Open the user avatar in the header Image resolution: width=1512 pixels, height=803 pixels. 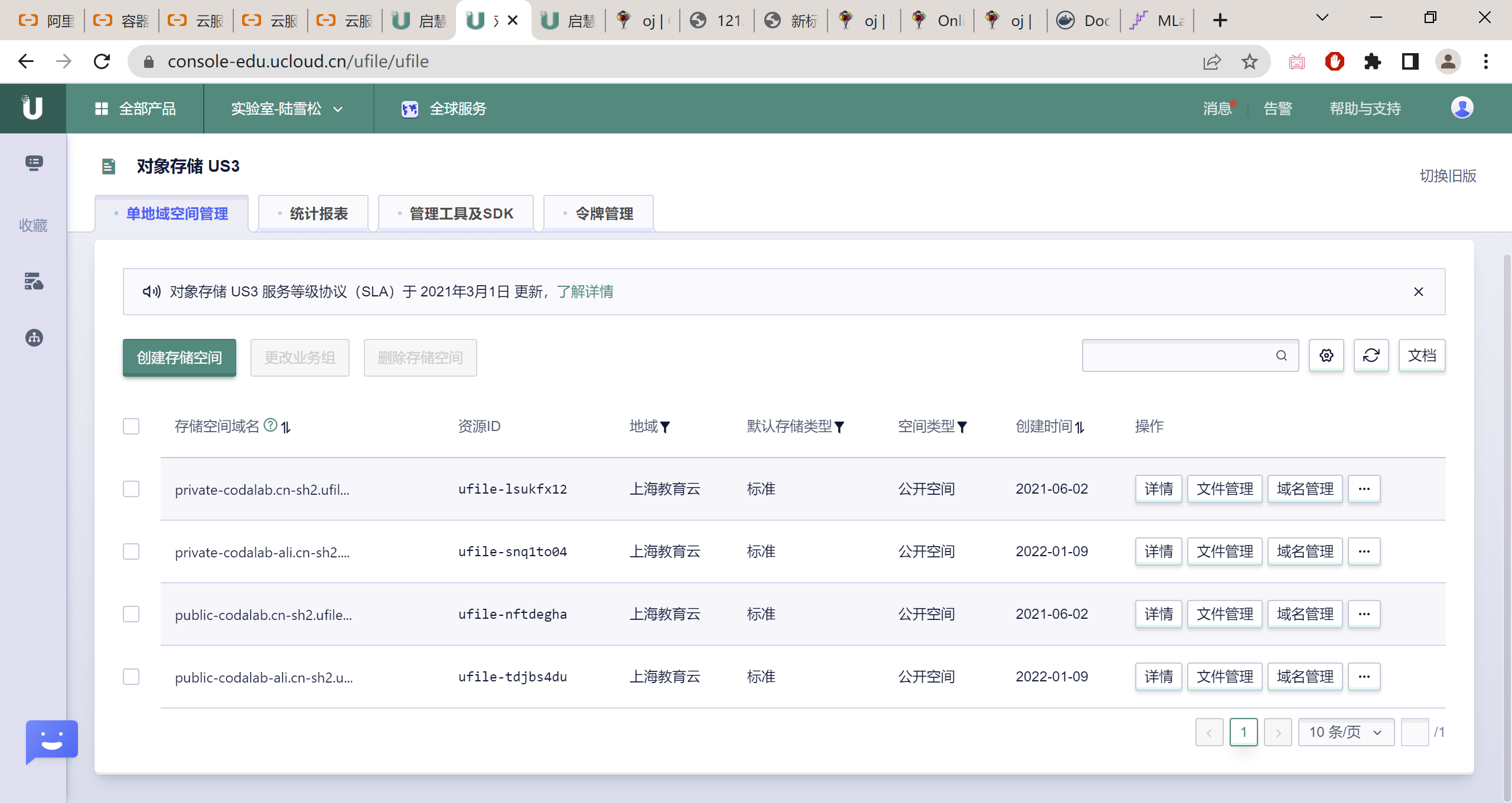[x=1462, y=108]
